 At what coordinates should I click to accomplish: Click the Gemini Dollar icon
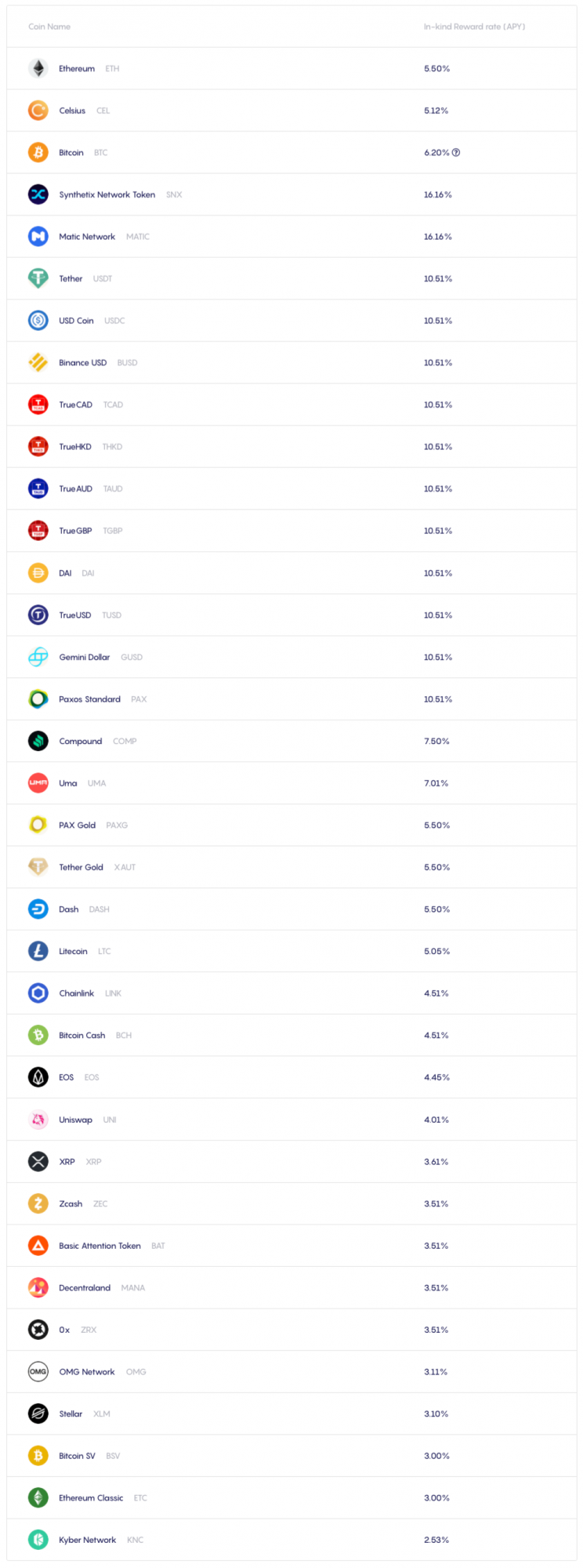[38, 657]
